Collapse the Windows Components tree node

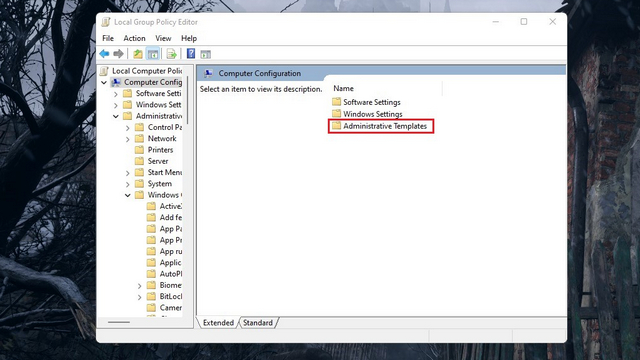(x=127, y=195)
